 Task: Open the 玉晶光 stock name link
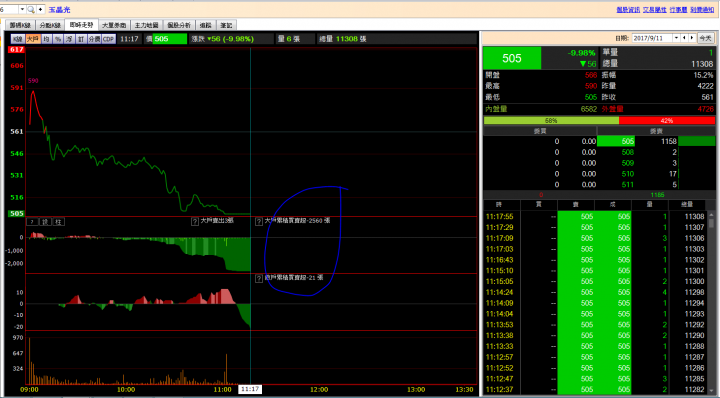(59, 10)
